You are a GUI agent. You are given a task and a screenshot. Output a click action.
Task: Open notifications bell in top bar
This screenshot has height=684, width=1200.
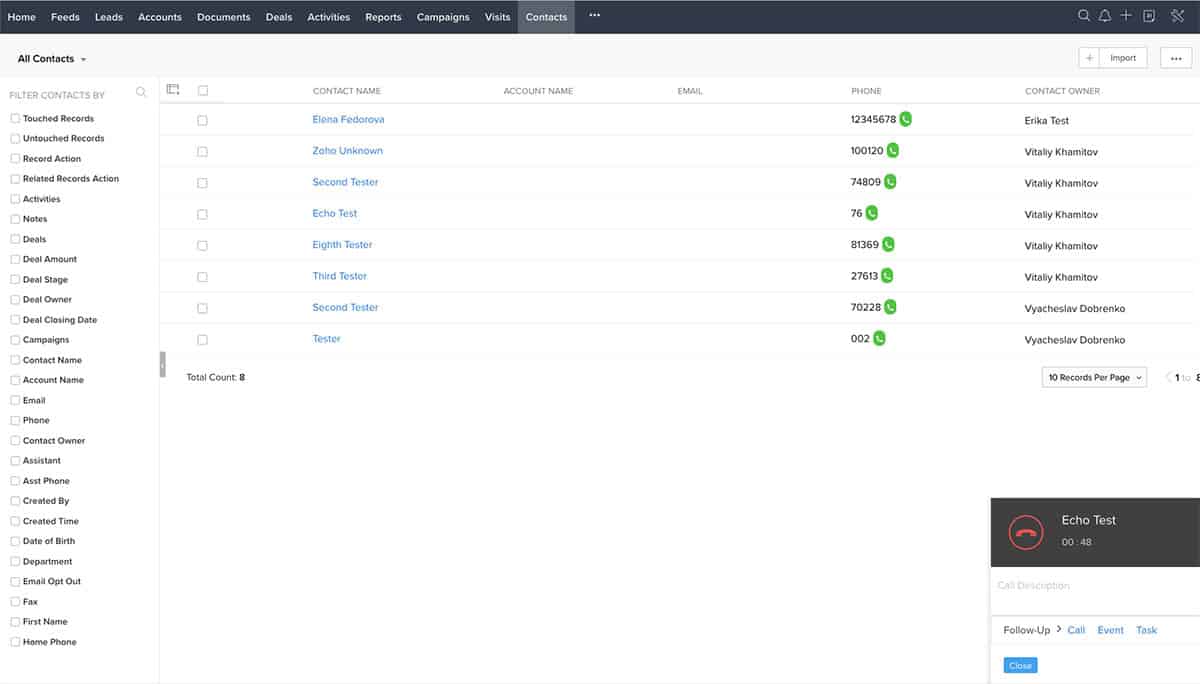(1105, 16)
